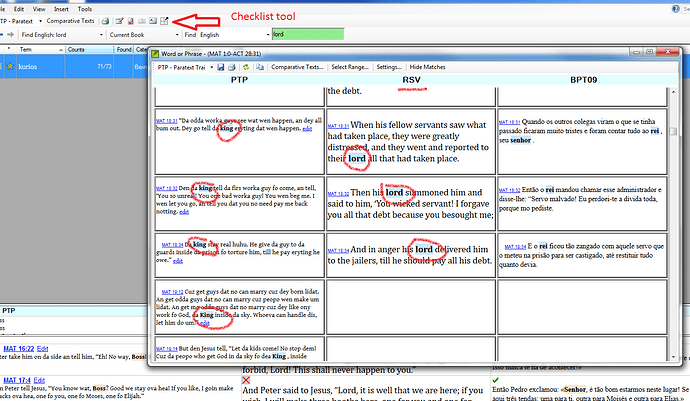This screenshot has width=690, height=401.
Task: Click the checklist scrollbar down arrow
Action: pos(673,357)
